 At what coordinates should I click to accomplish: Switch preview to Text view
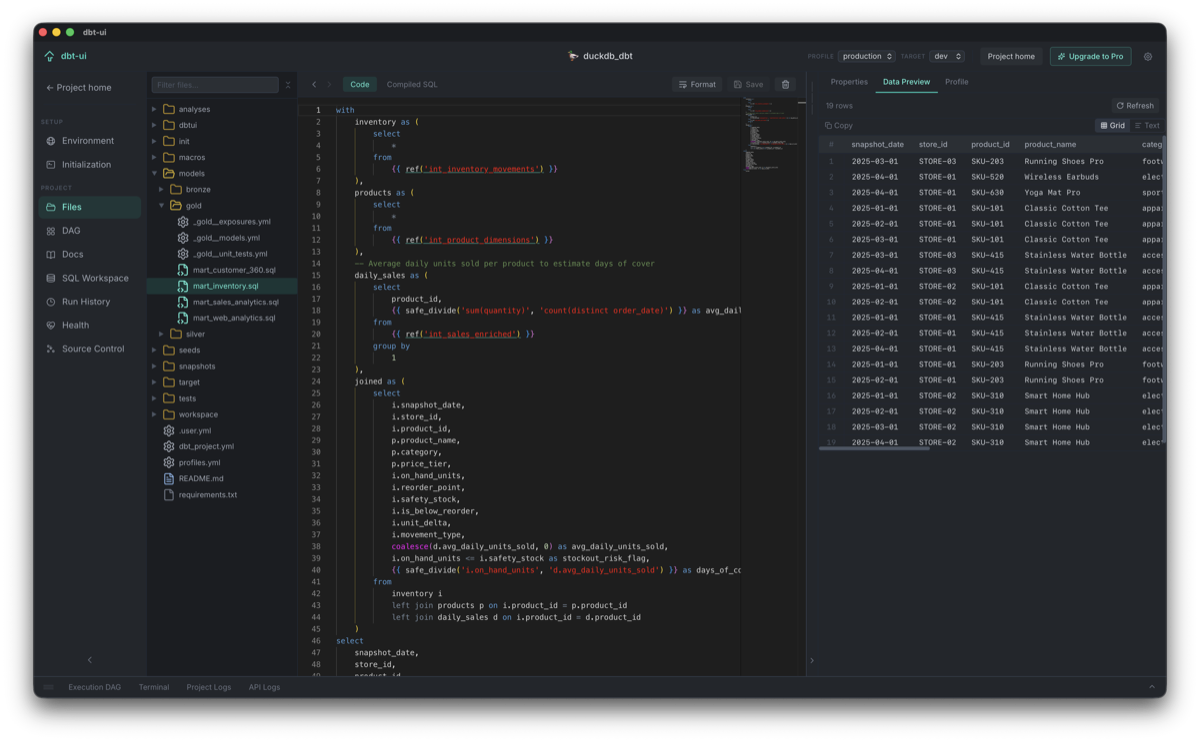(x=1147, y=126)
